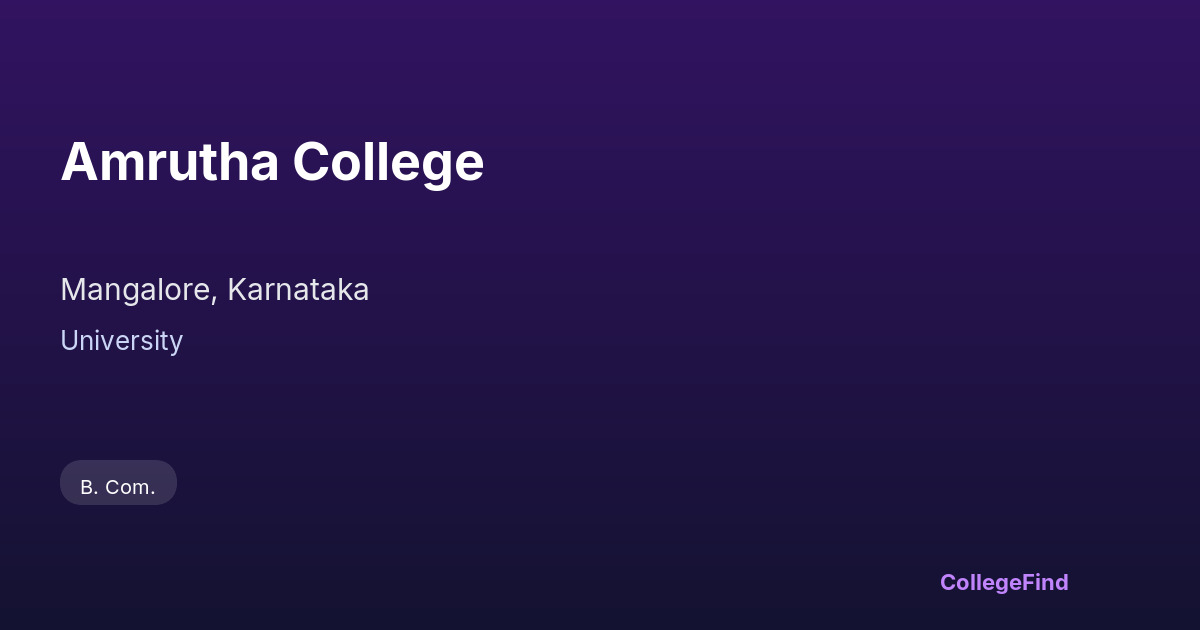Click the comma after Mangalore
This screenshot has width=1200, height=630.
(215, 298)
